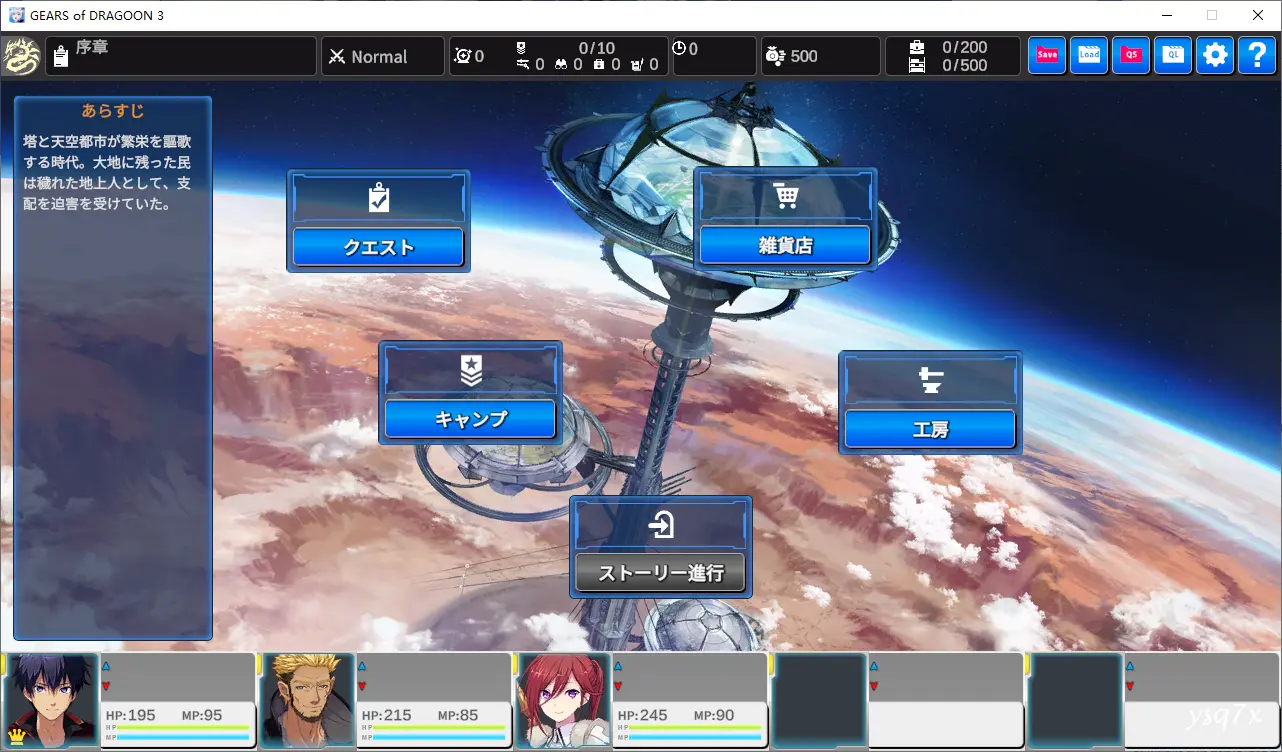Click the あらすじ panel heading
The image size is (1282, 752).
pyautogui.click(x=113, y=111)
